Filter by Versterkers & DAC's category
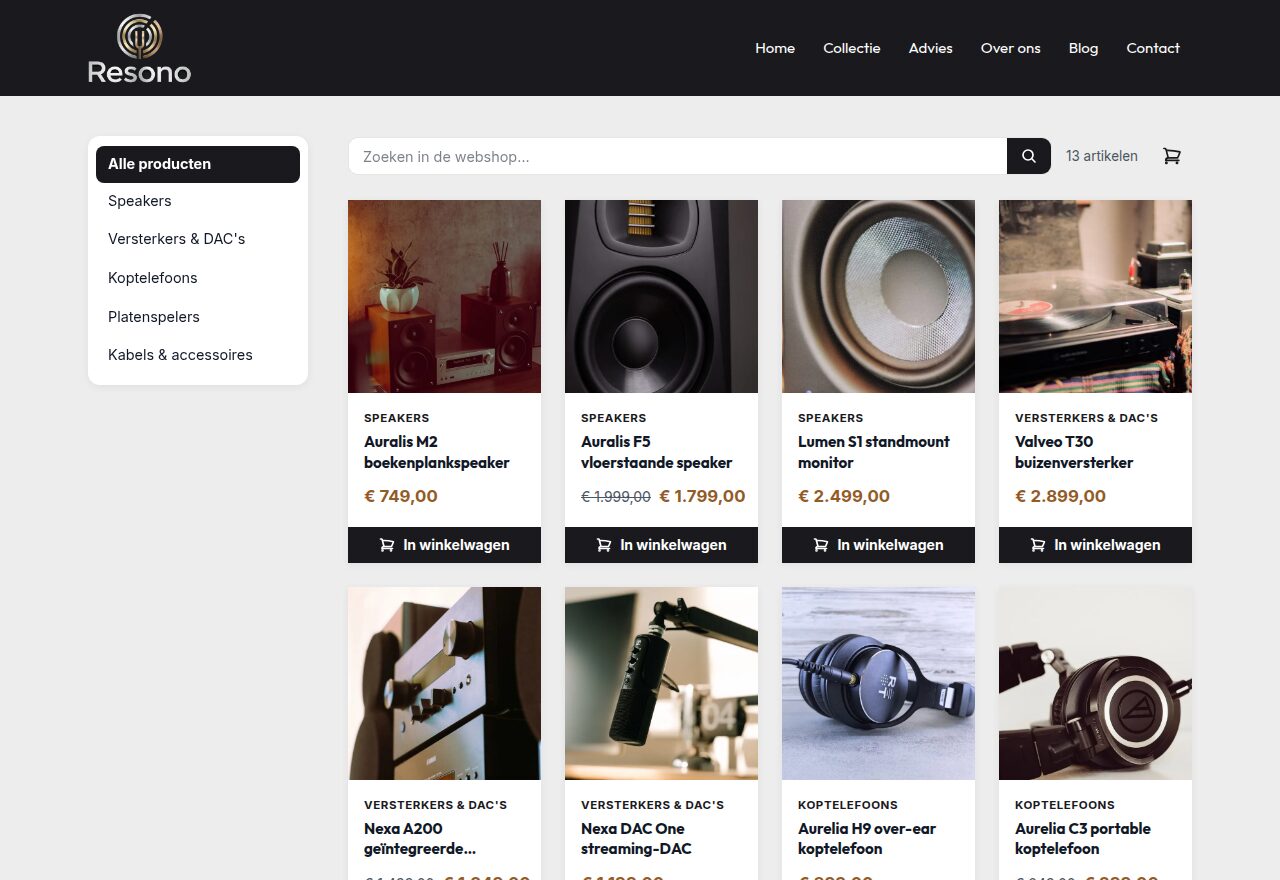The width and height of the screenshot is (1280, 880). (198, 239)
